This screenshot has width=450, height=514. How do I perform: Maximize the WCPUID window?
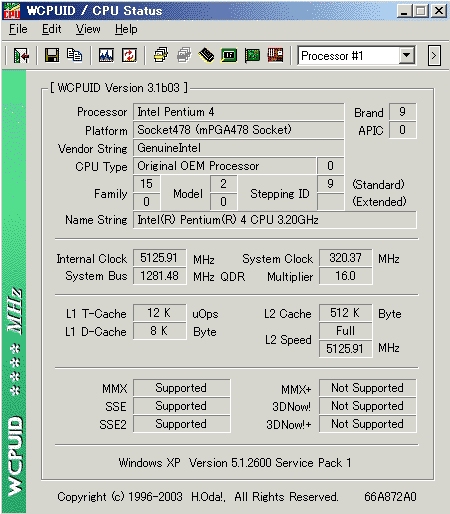(x=420, y=11)
